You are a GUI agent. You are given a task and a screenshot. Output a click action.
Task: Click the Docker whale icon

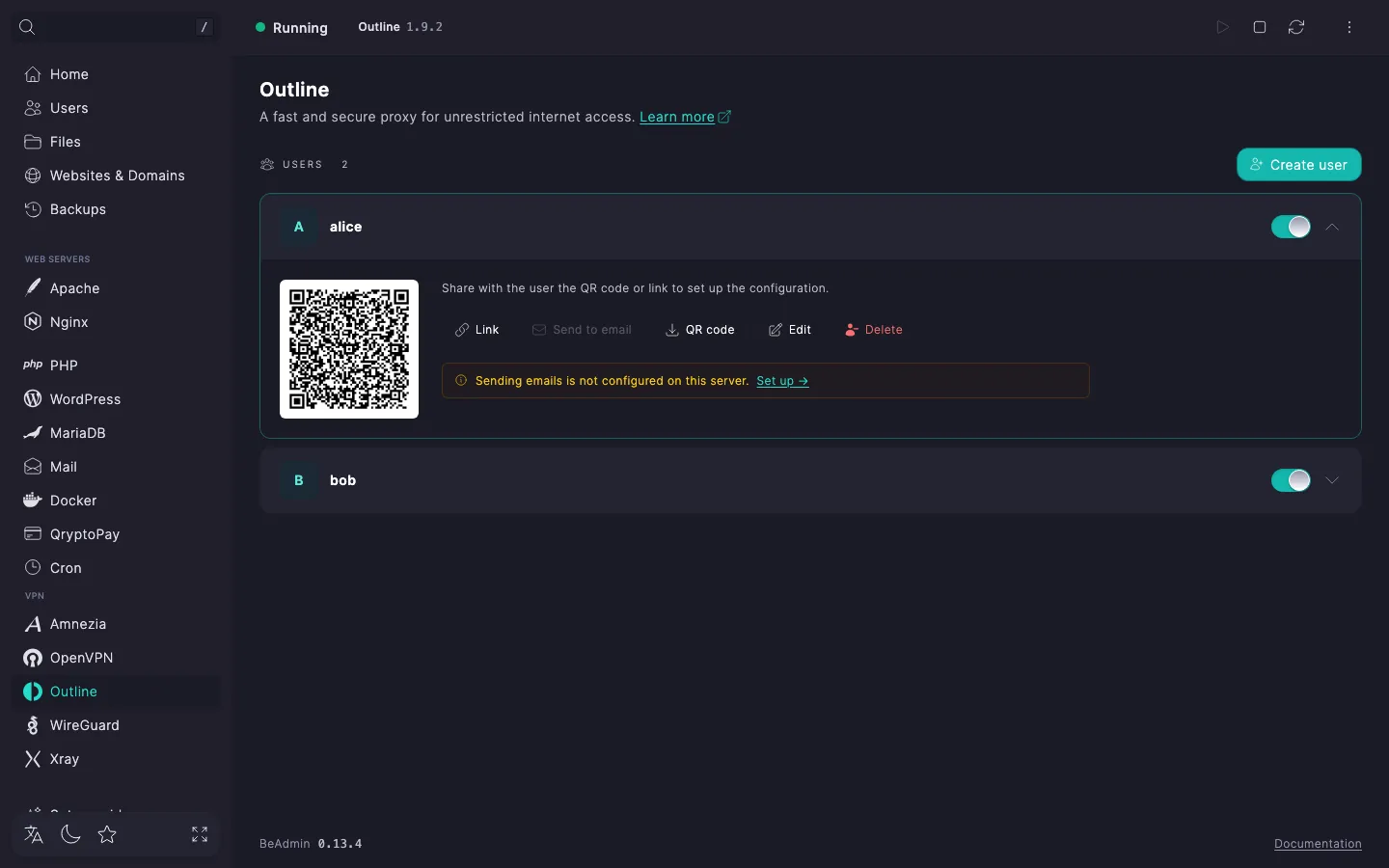coord(33,501)
